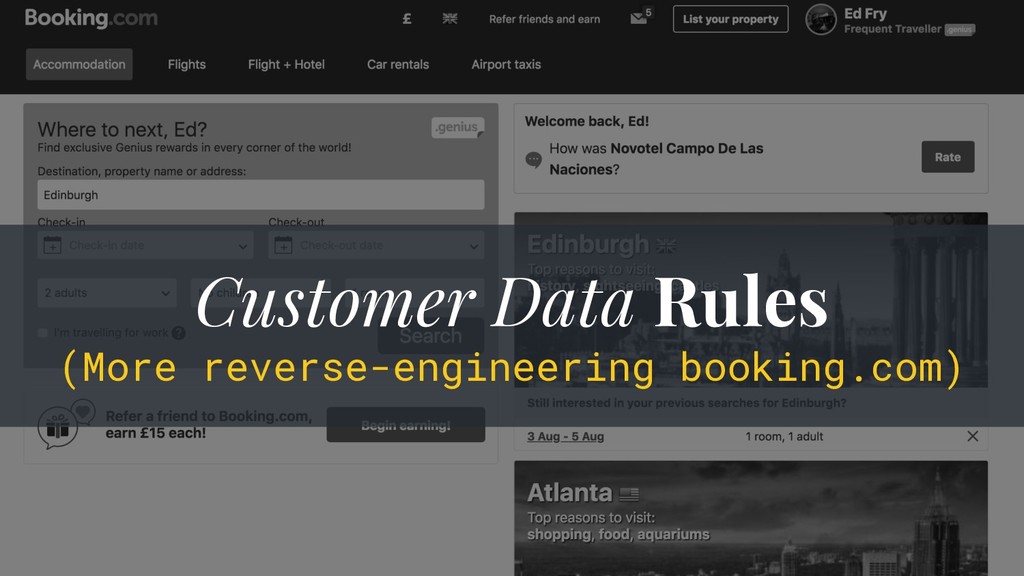Click the Booking.com logo
Viewport: 1024px width, 576px height.
[91, 18]
